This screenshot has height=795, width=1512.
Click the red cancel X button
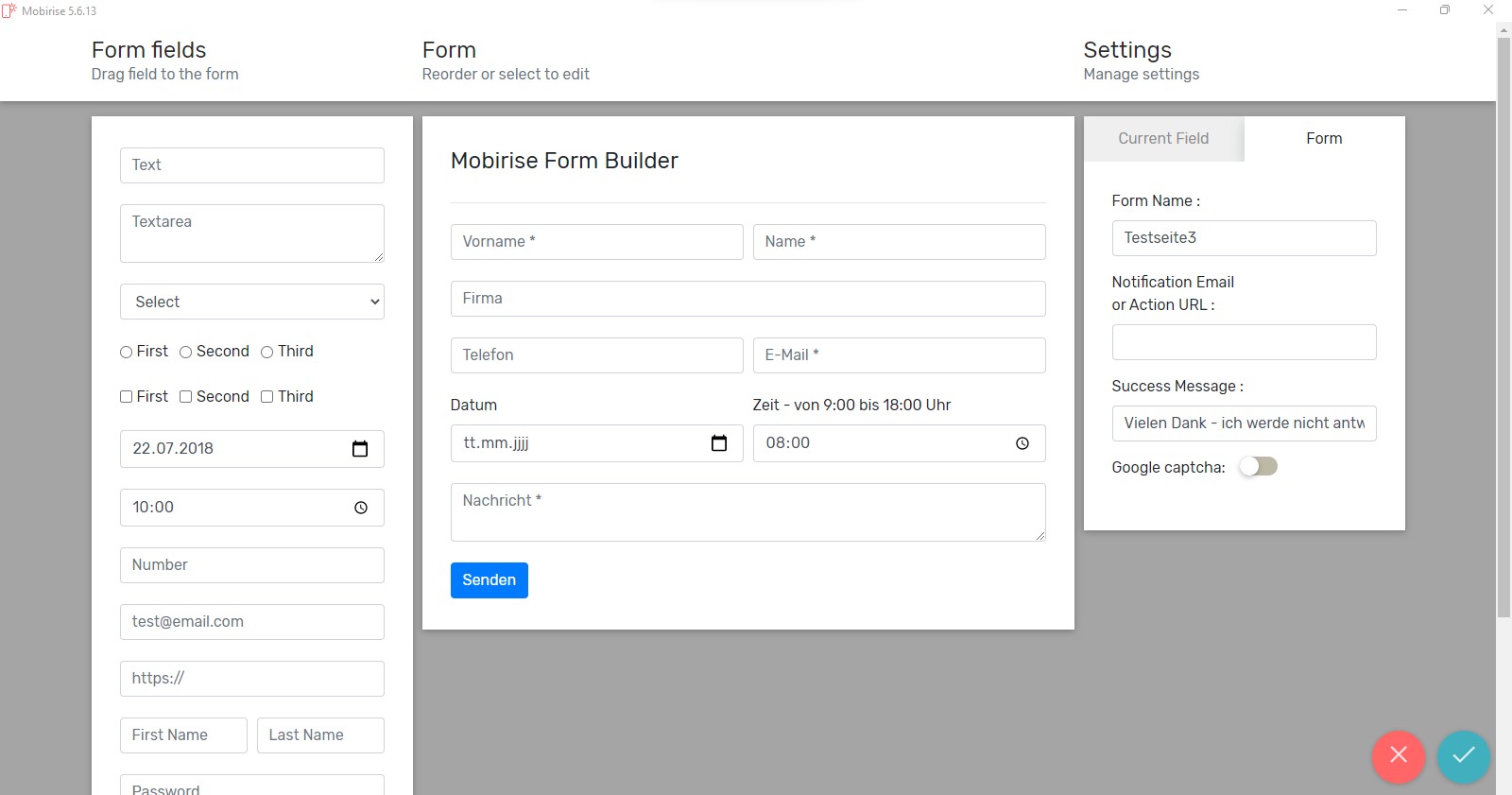1398,756
